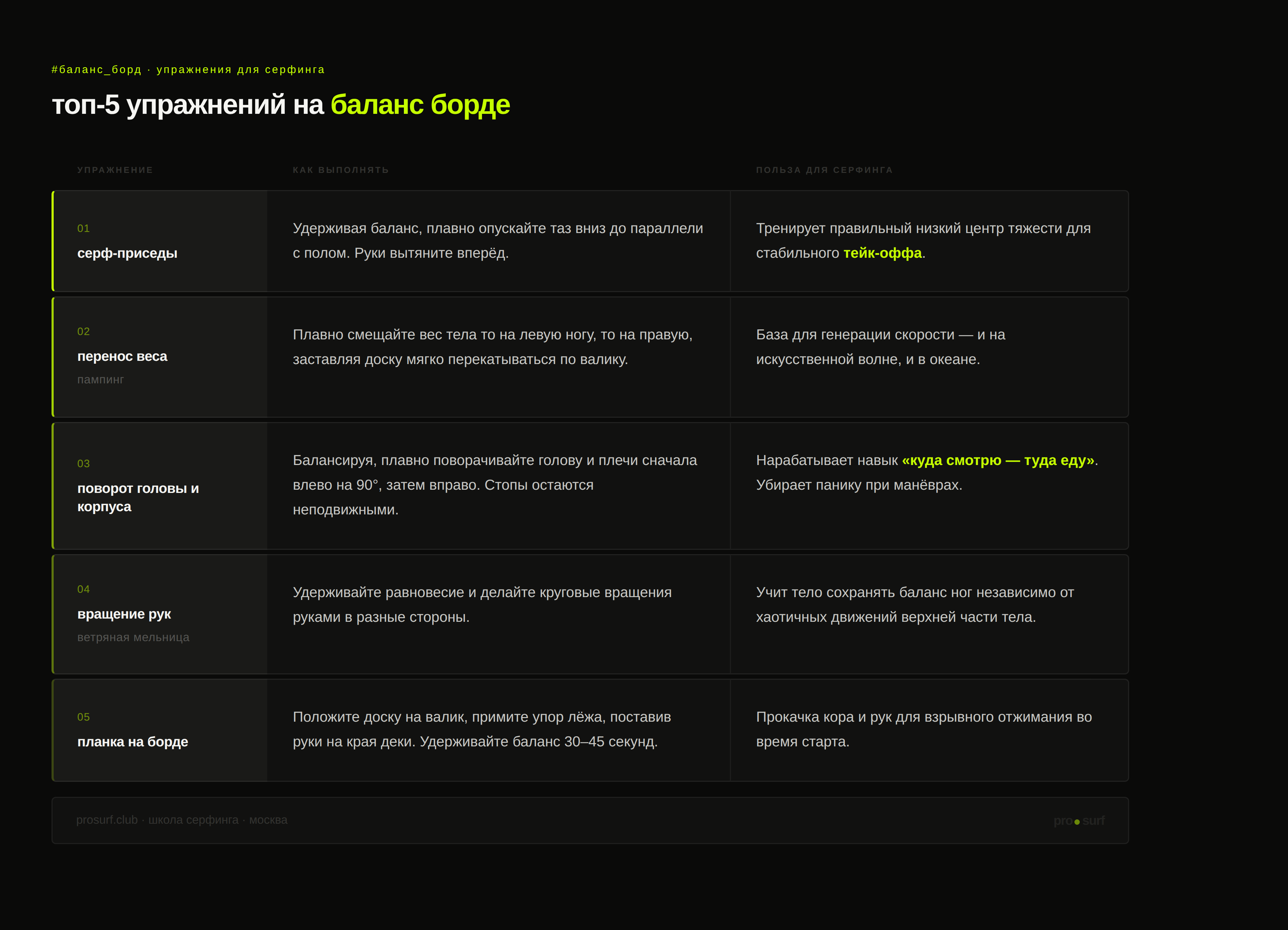Select the ПОЛЬЗА ДЛЯ СЕРФИНГА column header
This screenshot has width=1288, height=930.
tap(824, 170)
